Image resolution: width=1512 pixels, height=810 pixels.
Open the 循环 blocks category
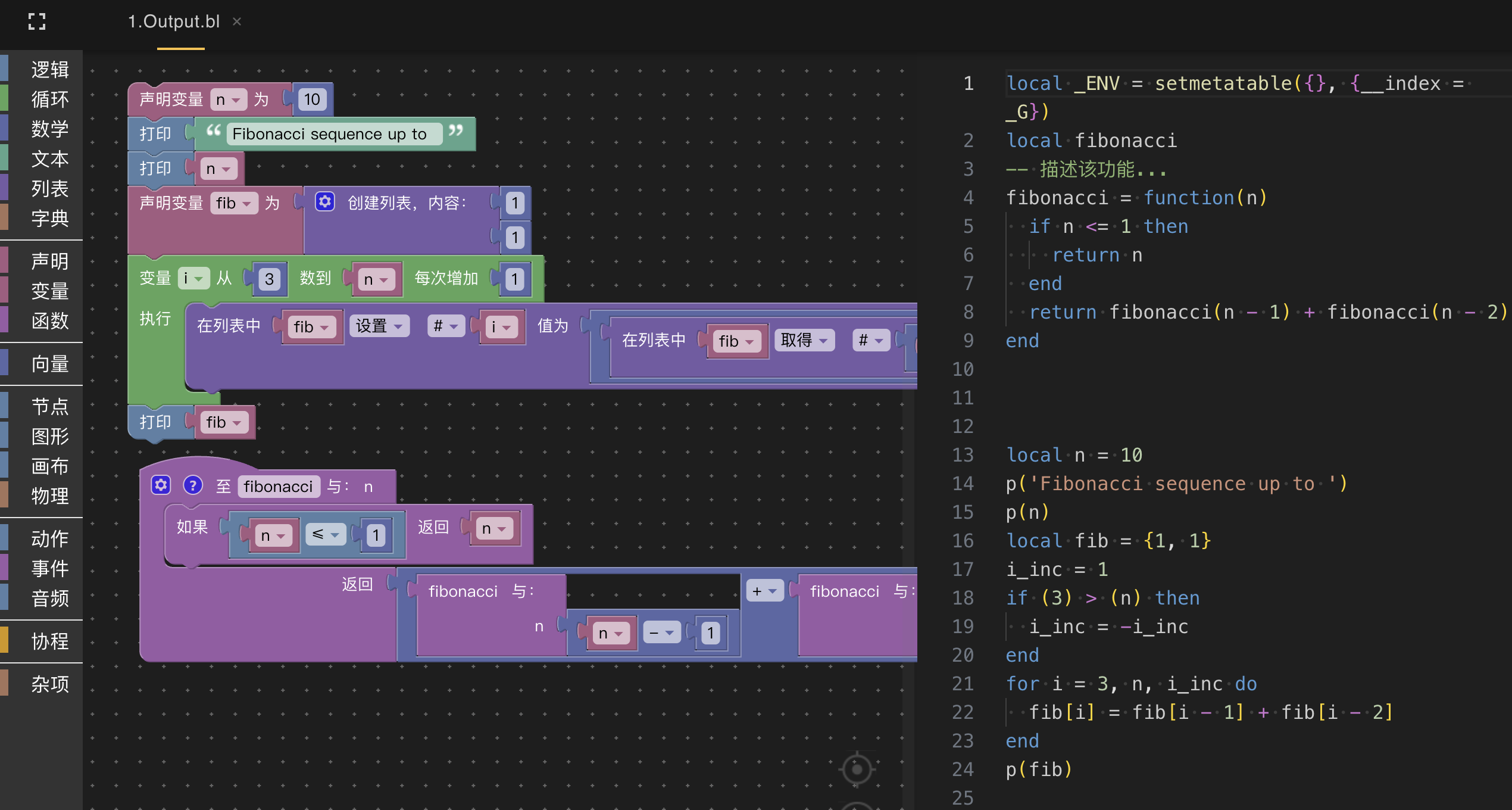click(49, 99)
